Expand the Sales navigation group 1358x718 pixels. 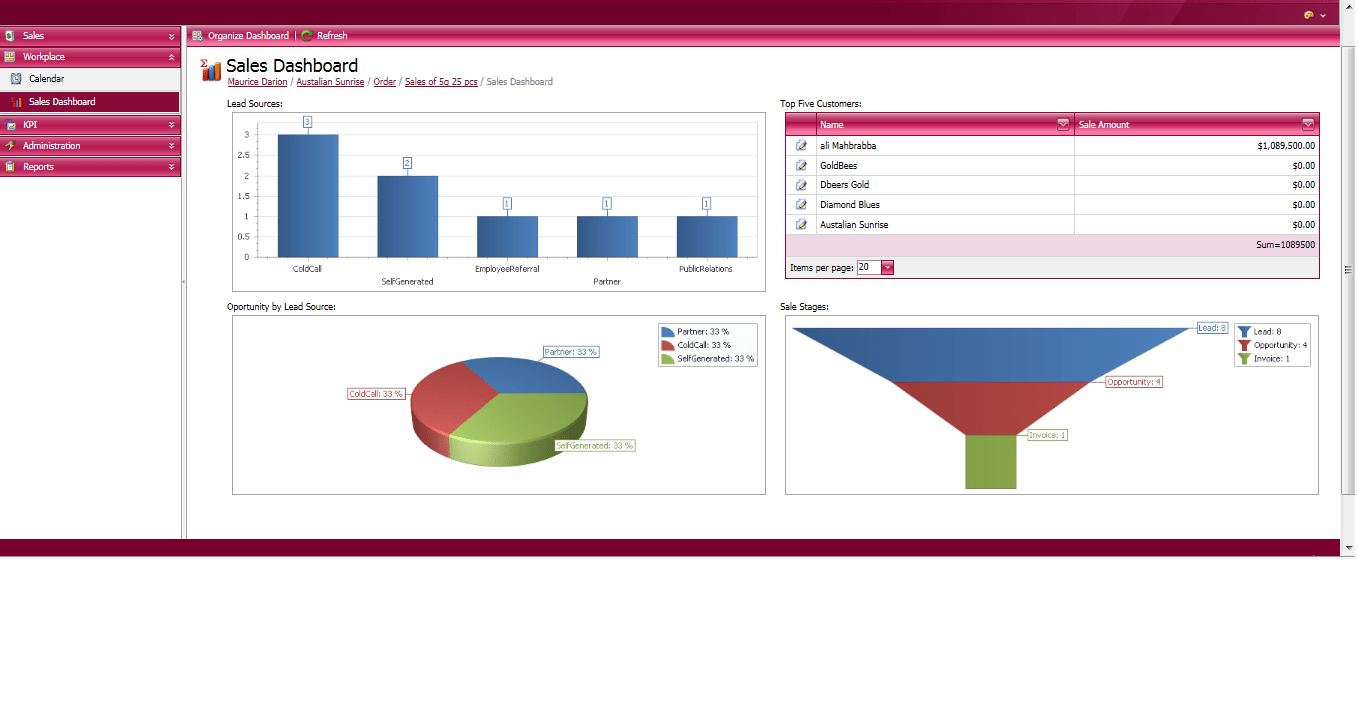pyautogui.click(x=90, y=36)
